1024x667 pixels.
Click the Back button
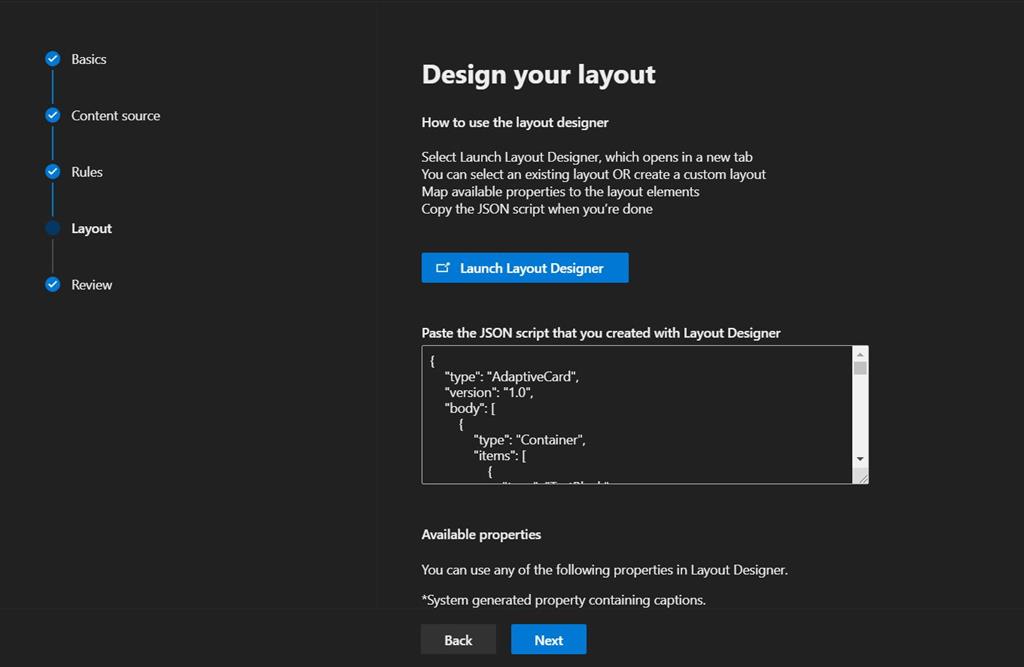point(458,639)
